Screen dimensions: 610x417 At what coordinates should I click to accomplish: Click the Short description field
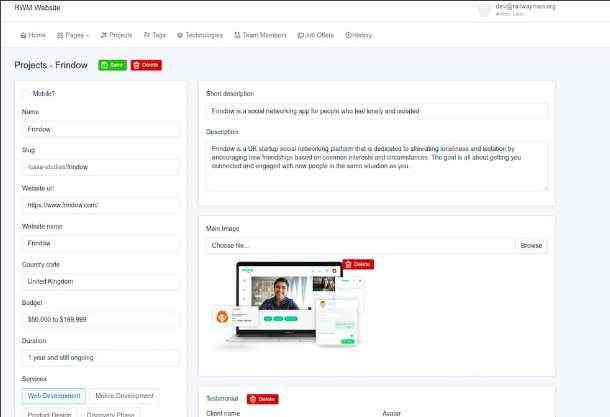coord(376,111)
